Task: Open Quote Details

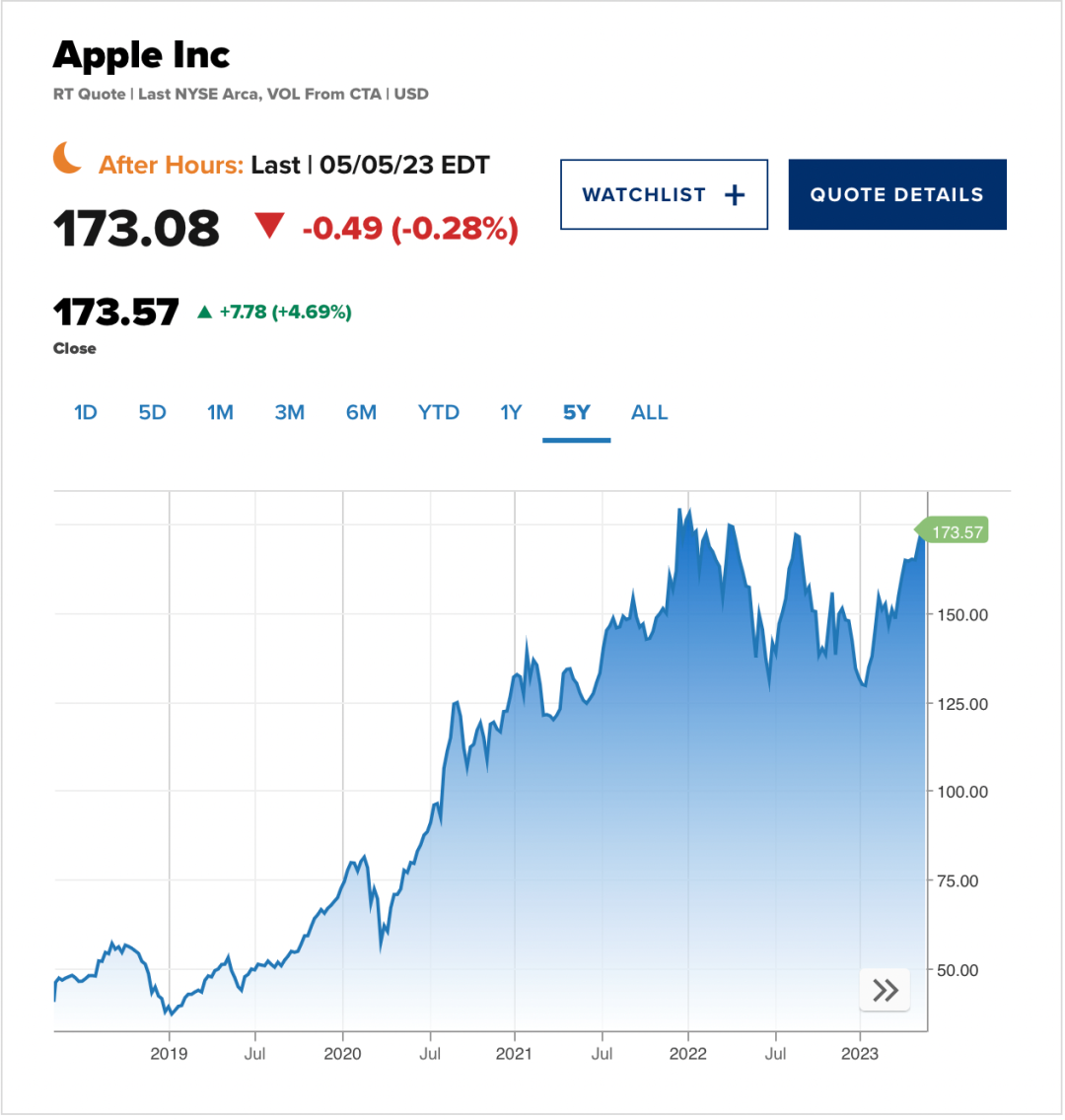Action: click(x=898, y=195)
